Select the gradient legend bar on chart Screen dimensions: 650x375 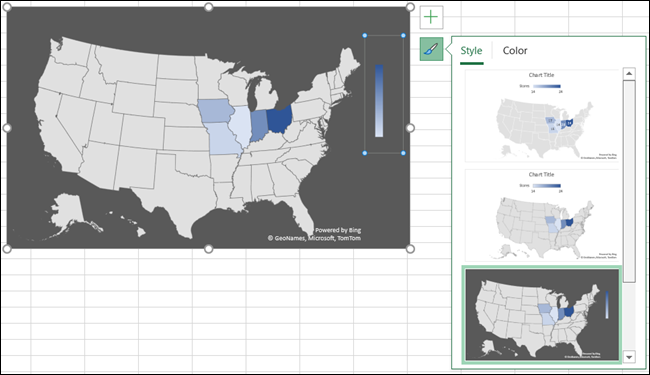pyautogui.click(x=379, y=101)
